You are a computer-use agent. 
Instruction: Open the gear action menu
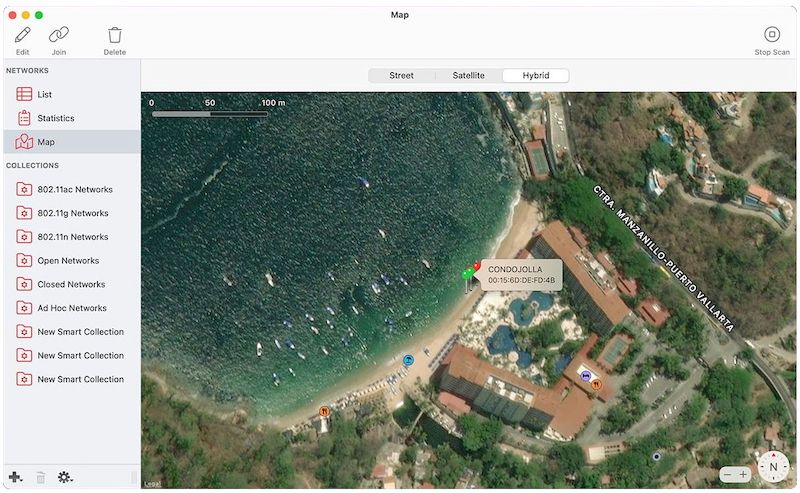click(x=65, y=478)
